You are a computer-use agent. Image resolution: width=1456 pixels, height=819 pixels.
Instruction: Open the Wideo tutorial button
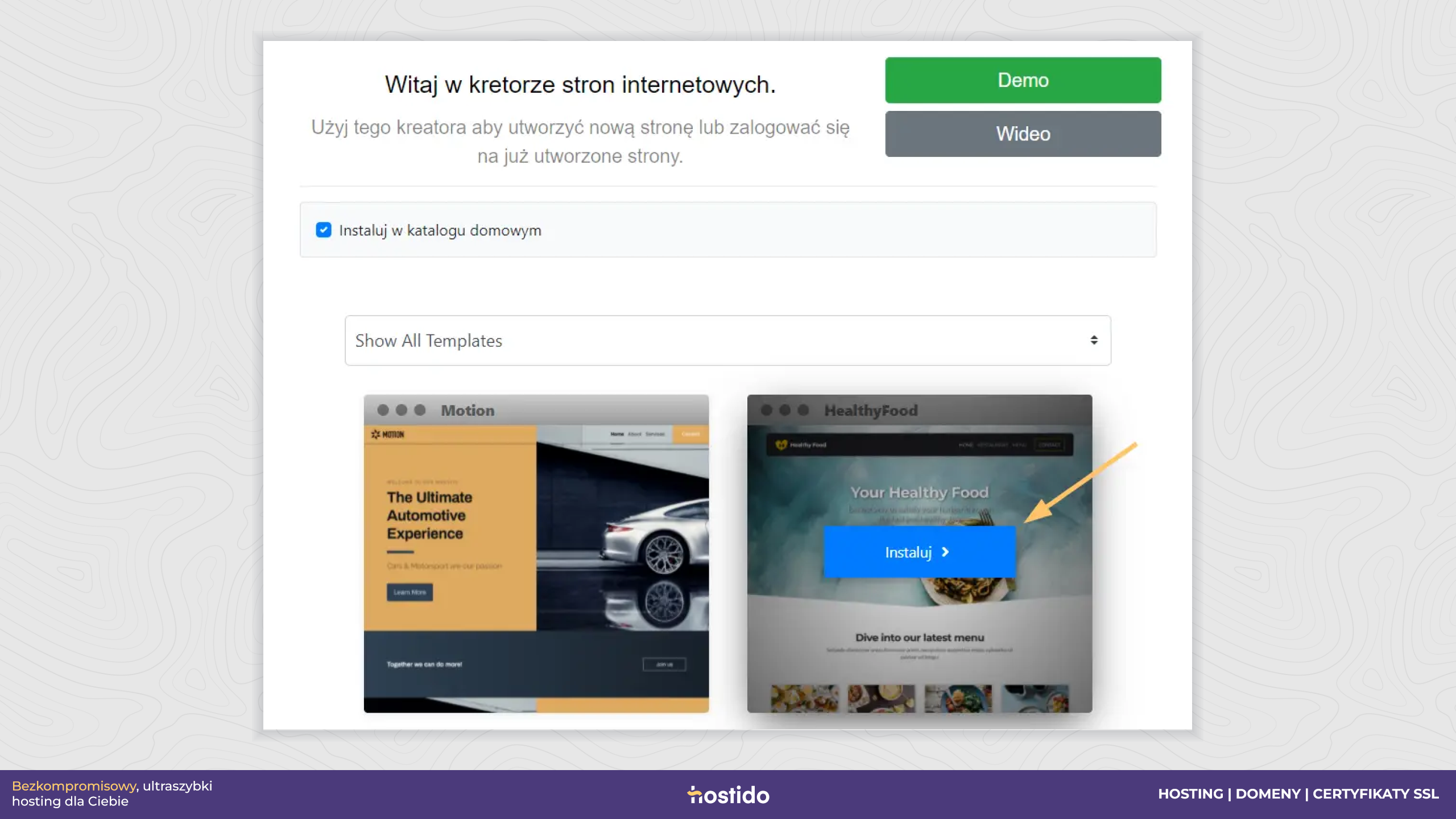coord(1023,134)
